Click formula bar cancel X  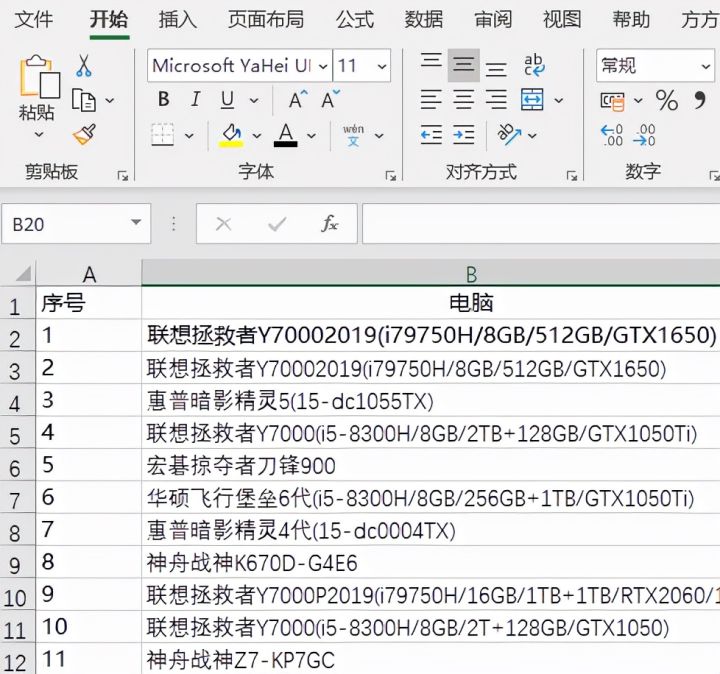(224, 224)
